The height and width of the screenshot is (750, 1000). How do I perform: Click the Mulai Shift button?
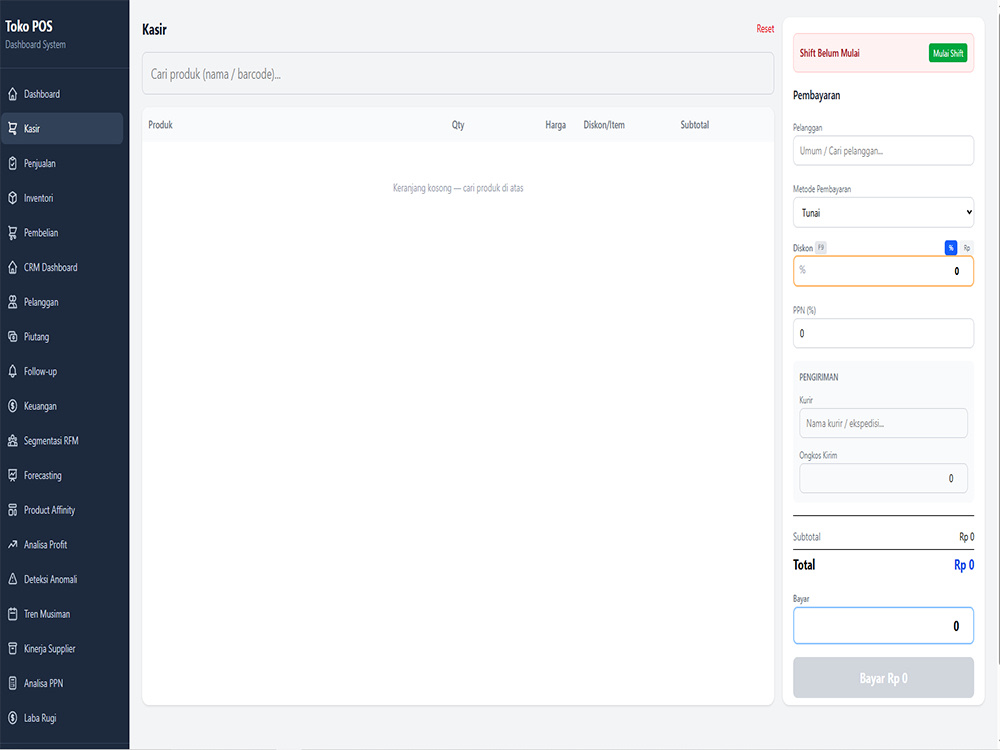coord(948,54)
